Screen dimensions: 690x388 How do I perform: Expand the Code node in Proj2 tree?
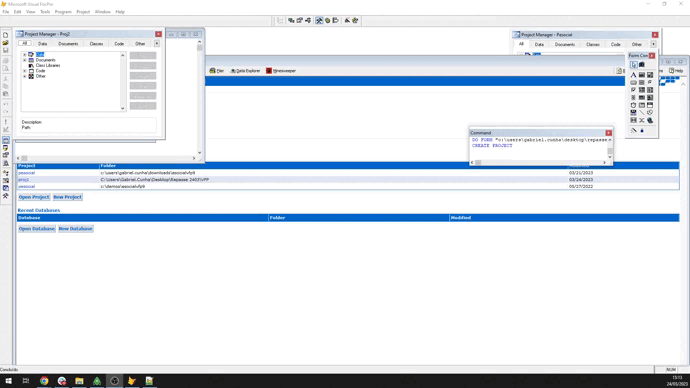coord(25,71)
